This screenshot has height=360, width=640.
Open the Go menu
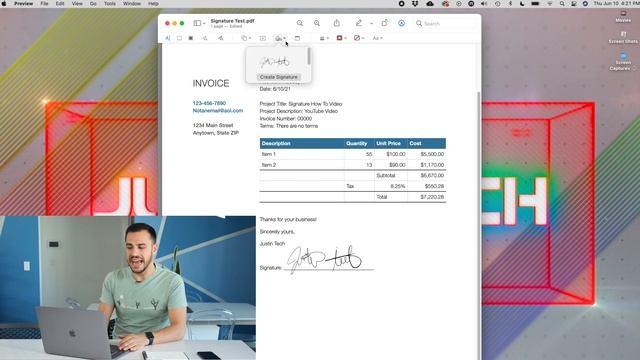93,4
